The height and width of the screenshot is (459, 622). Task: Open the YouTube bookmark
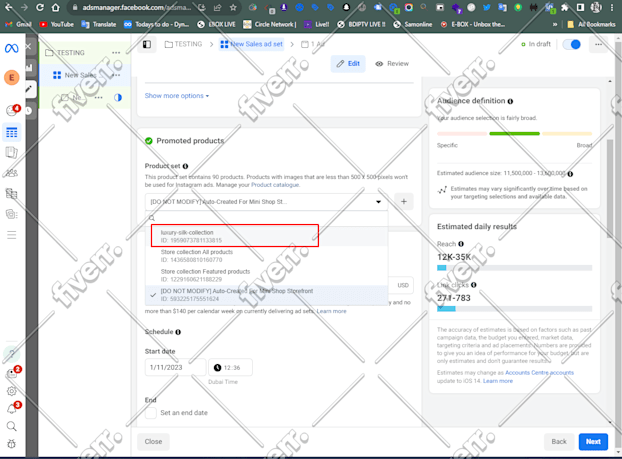click(57, 24)
